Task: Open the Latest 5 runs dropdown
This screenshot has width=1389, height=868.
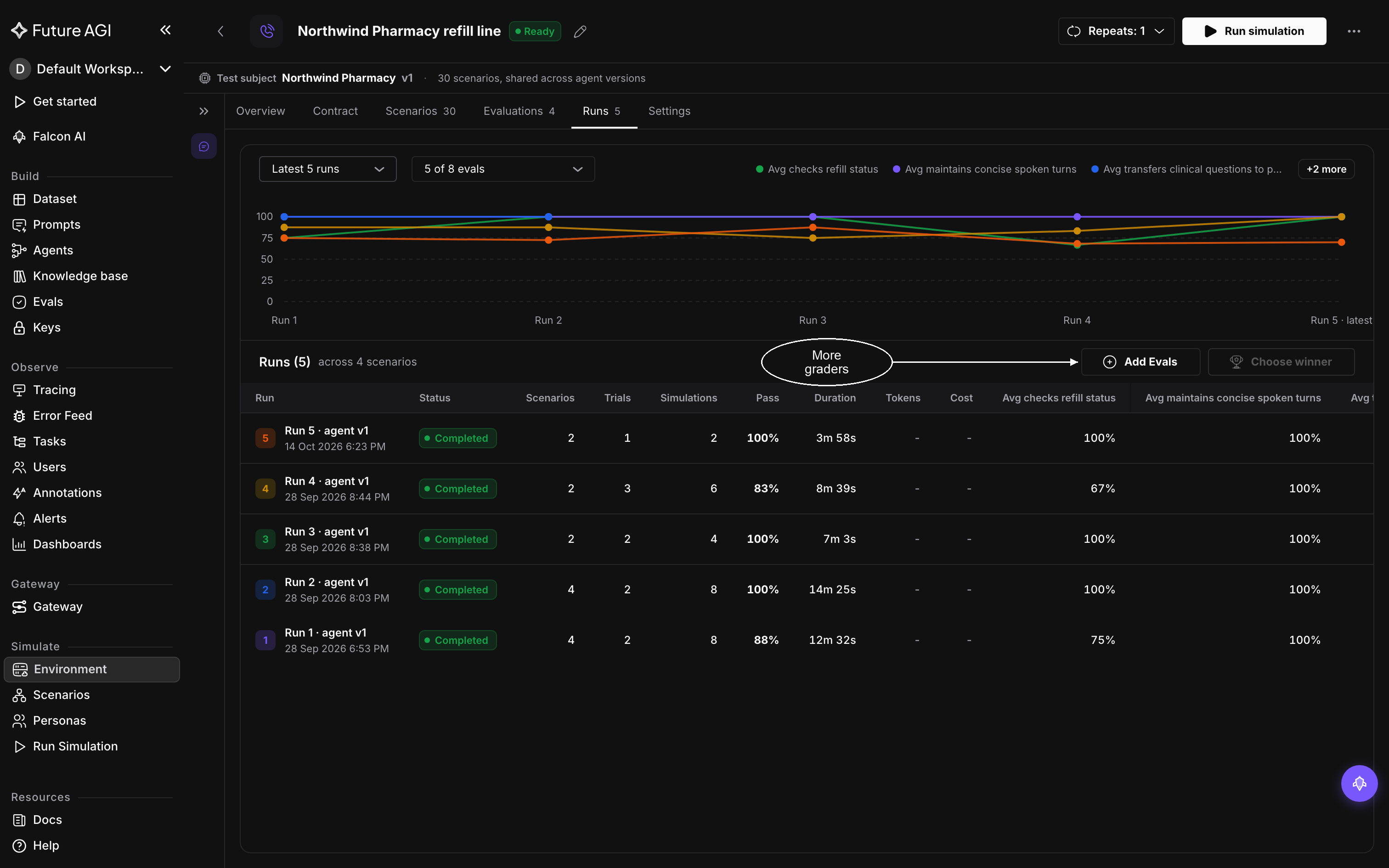Action: [328, 169]
